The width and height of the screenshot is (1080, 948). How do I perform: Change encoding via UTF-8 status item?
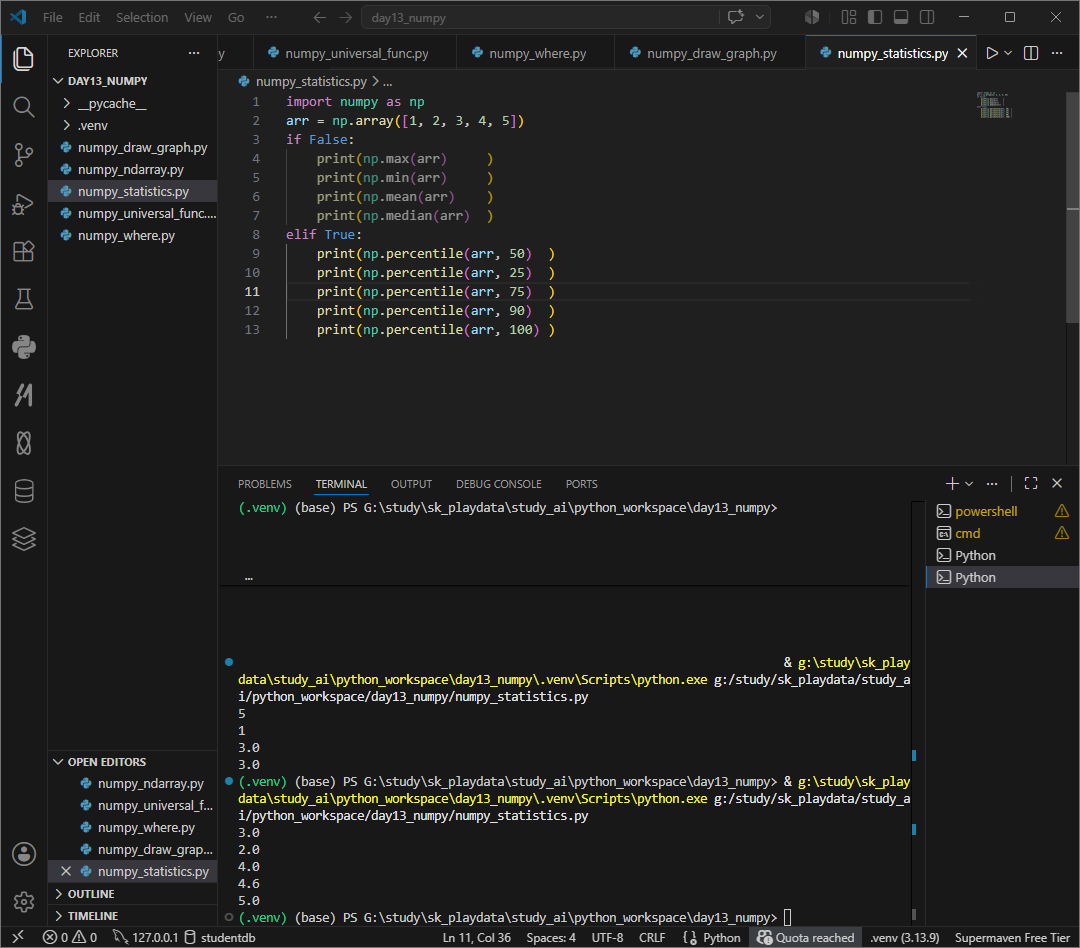(607, 937)
